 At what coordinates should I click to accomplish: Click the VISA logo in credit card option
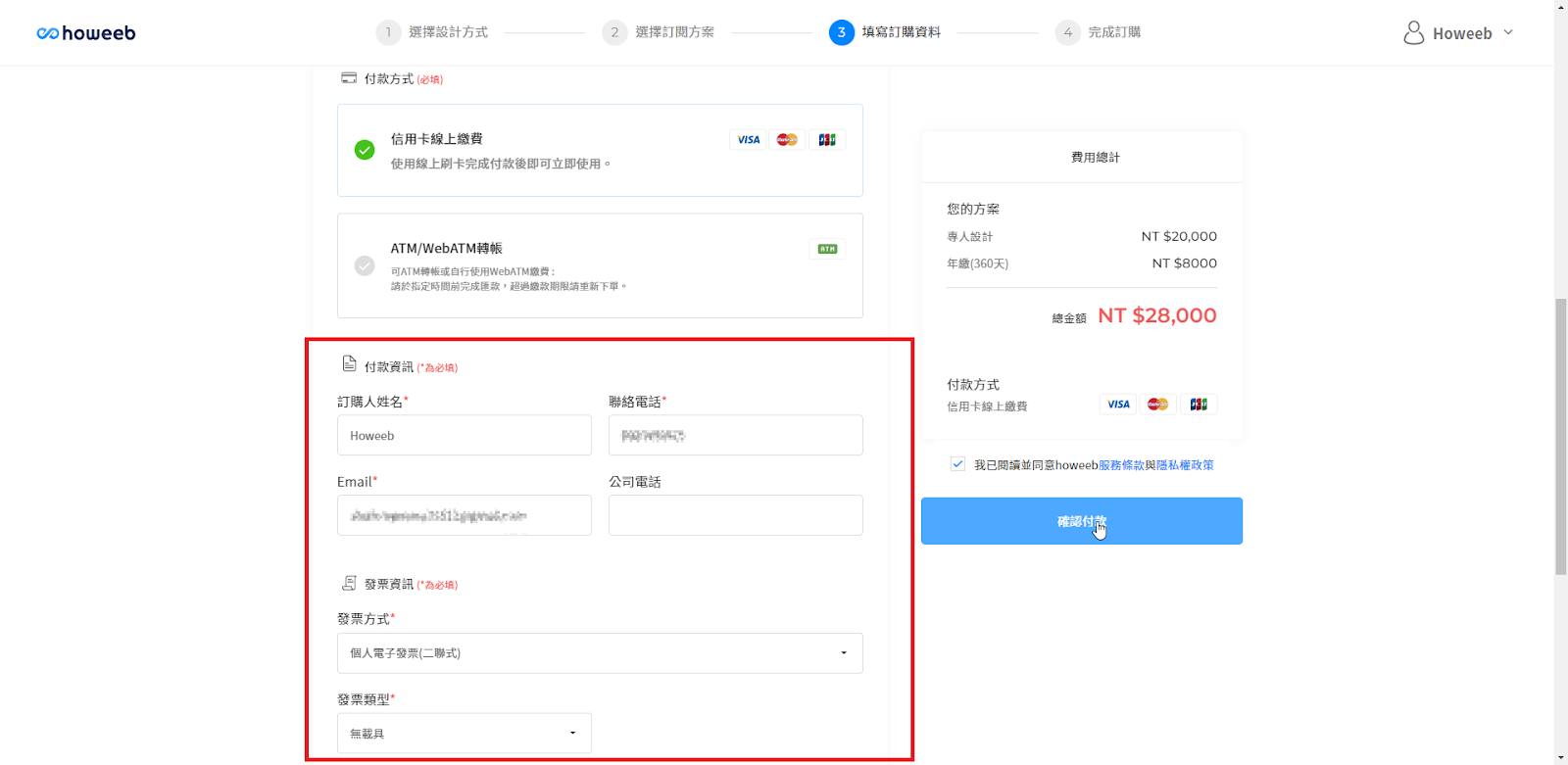(x=749, y=140)
